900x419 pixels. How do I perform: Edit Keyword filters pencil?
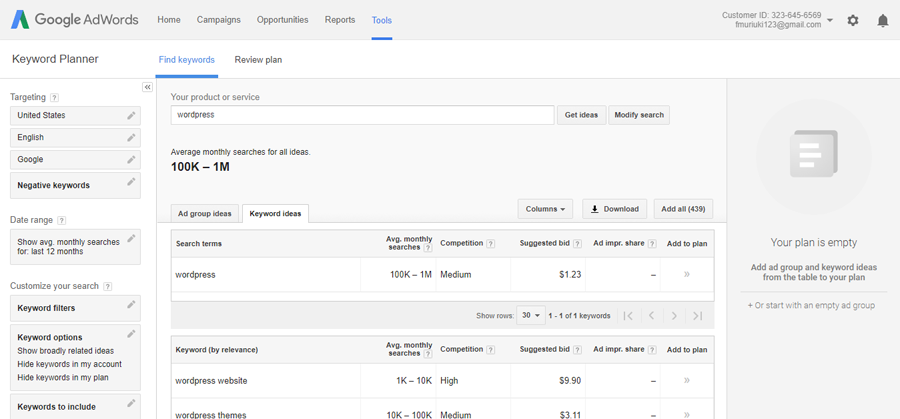(x=131, y=304)
